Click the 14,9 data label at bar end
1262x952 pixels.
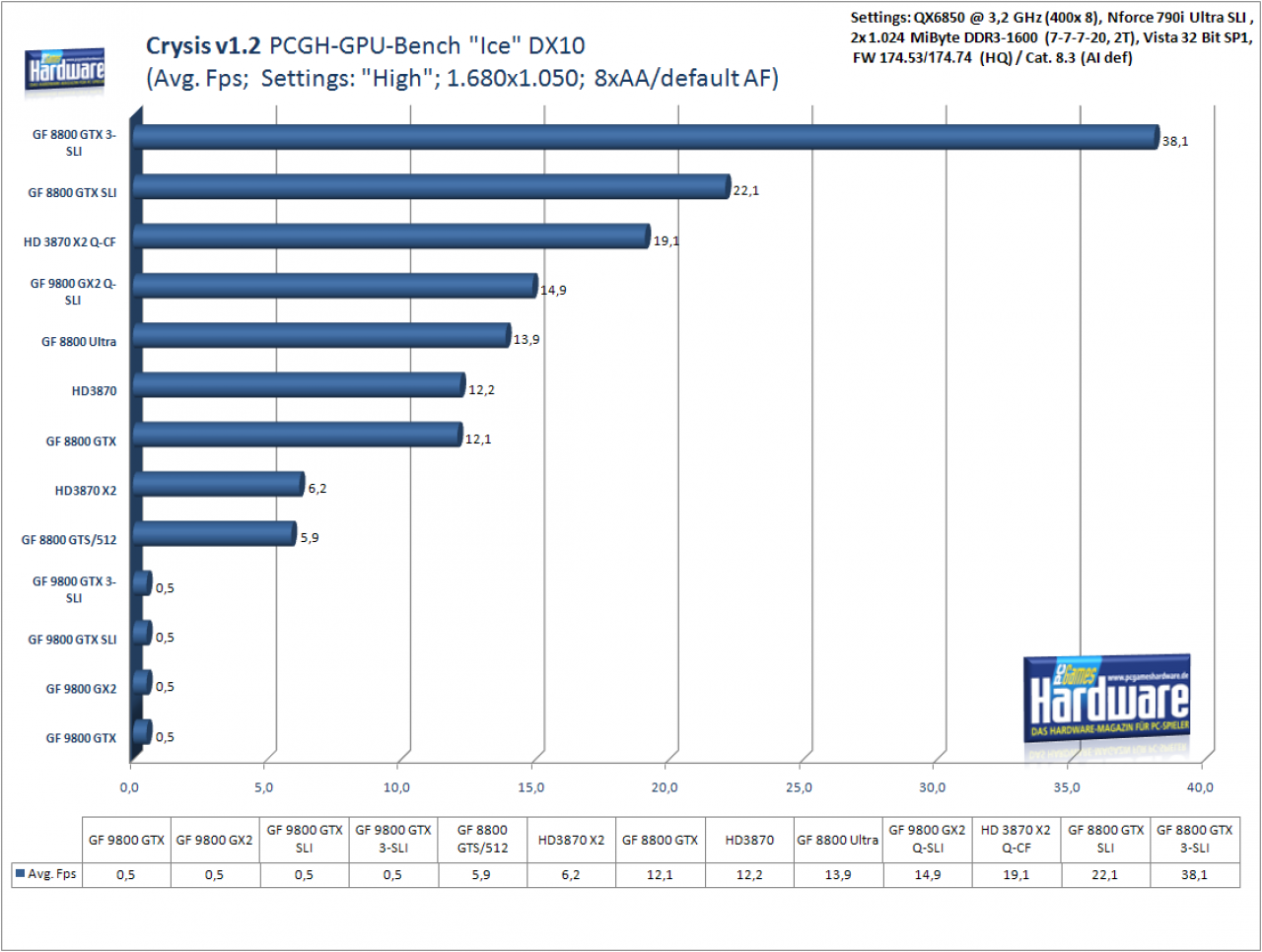click(x=553, y=290)
